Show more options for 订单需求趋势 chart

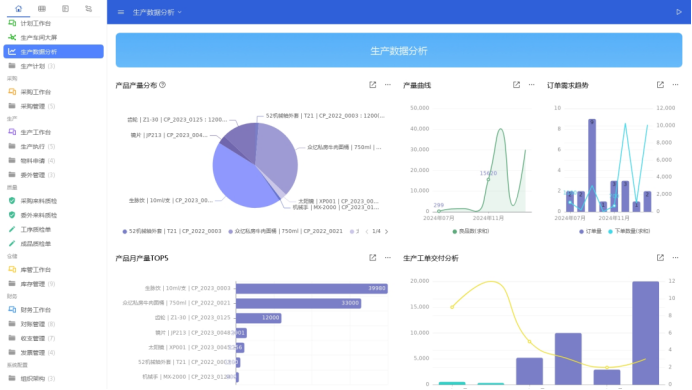[675, 85]
